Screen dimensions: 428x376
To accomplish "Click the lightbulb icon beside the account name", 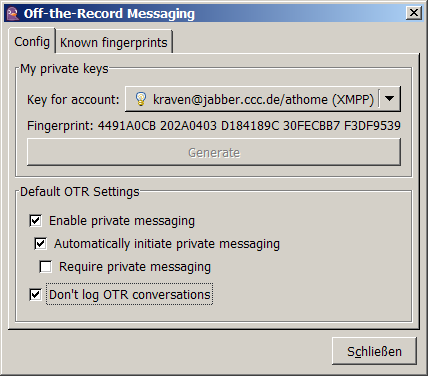I will click(141, 99).
